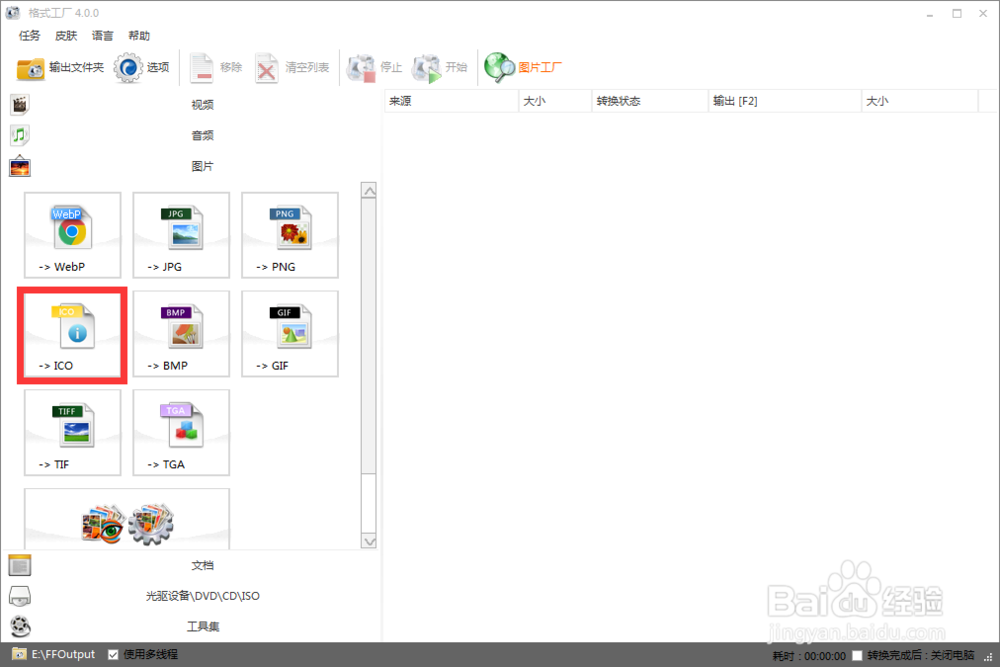Click the scrollbar down arrow
Image resolution: width=1000 pixels, height=667 pixels.
pyautogui.click(x=369, y=541)
